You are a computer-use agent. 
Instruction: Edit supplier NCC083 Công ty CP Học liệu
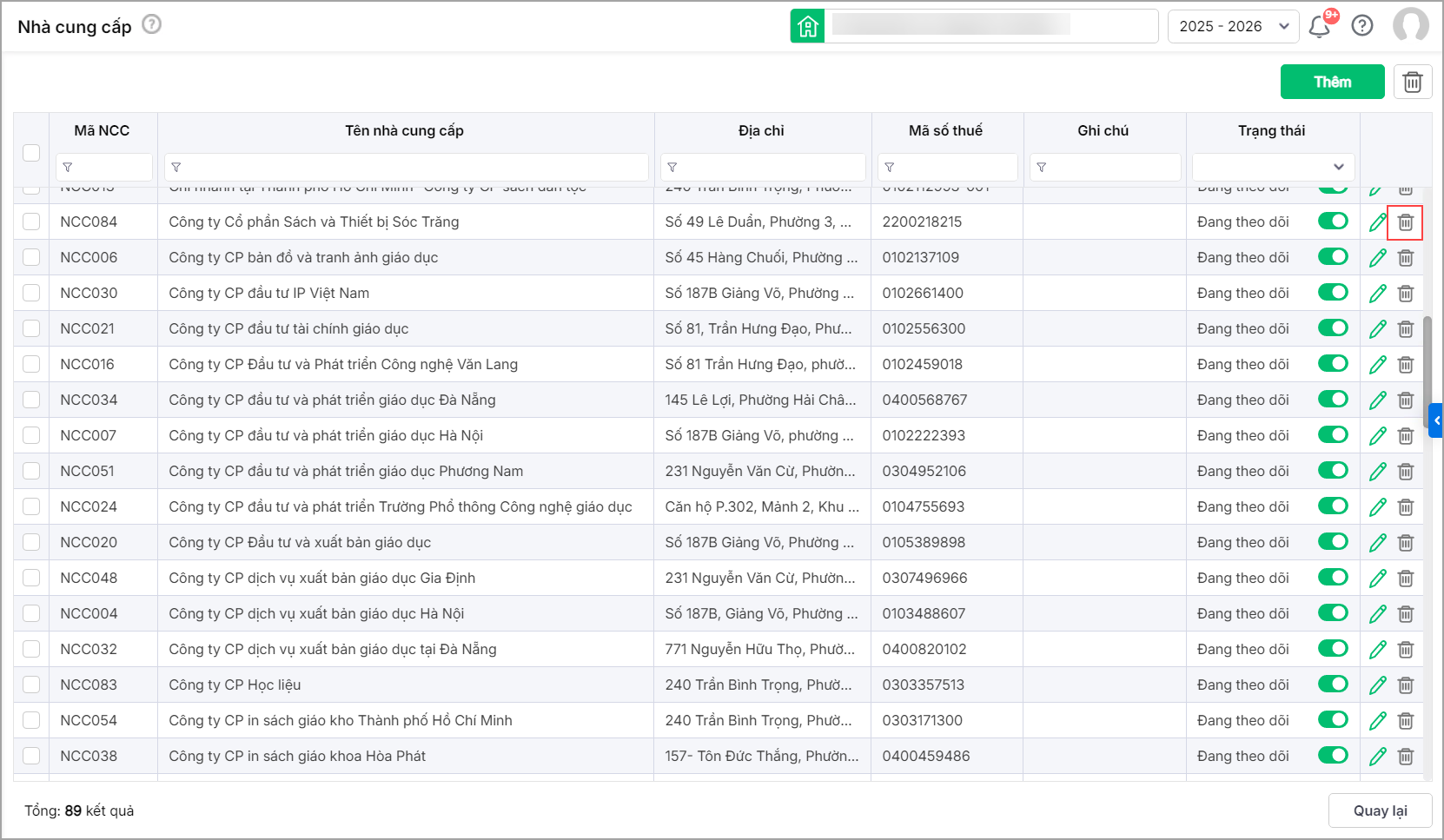1377,685
